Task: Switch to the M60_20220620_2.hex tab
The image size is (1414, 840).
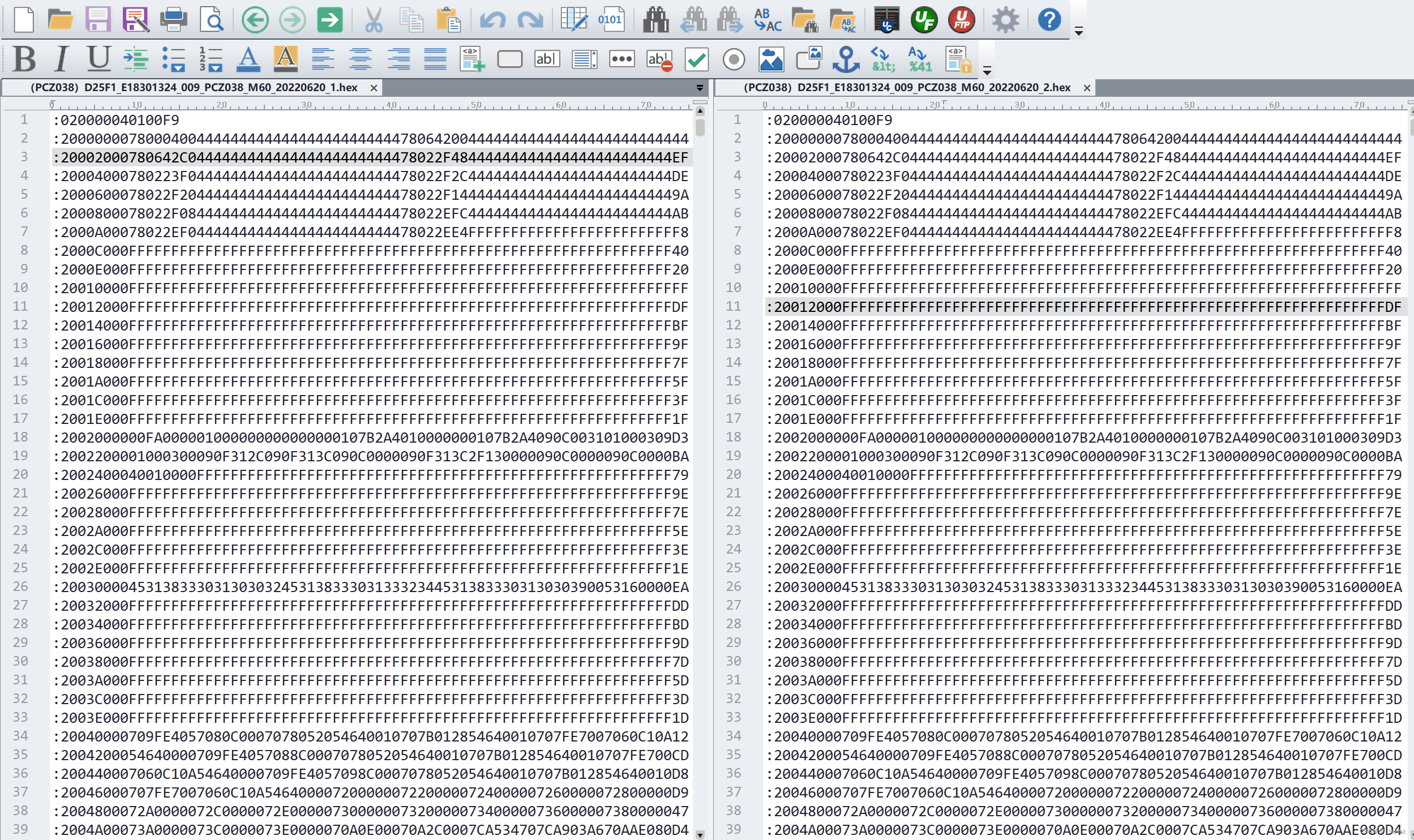Action: (x=906, y=88)
